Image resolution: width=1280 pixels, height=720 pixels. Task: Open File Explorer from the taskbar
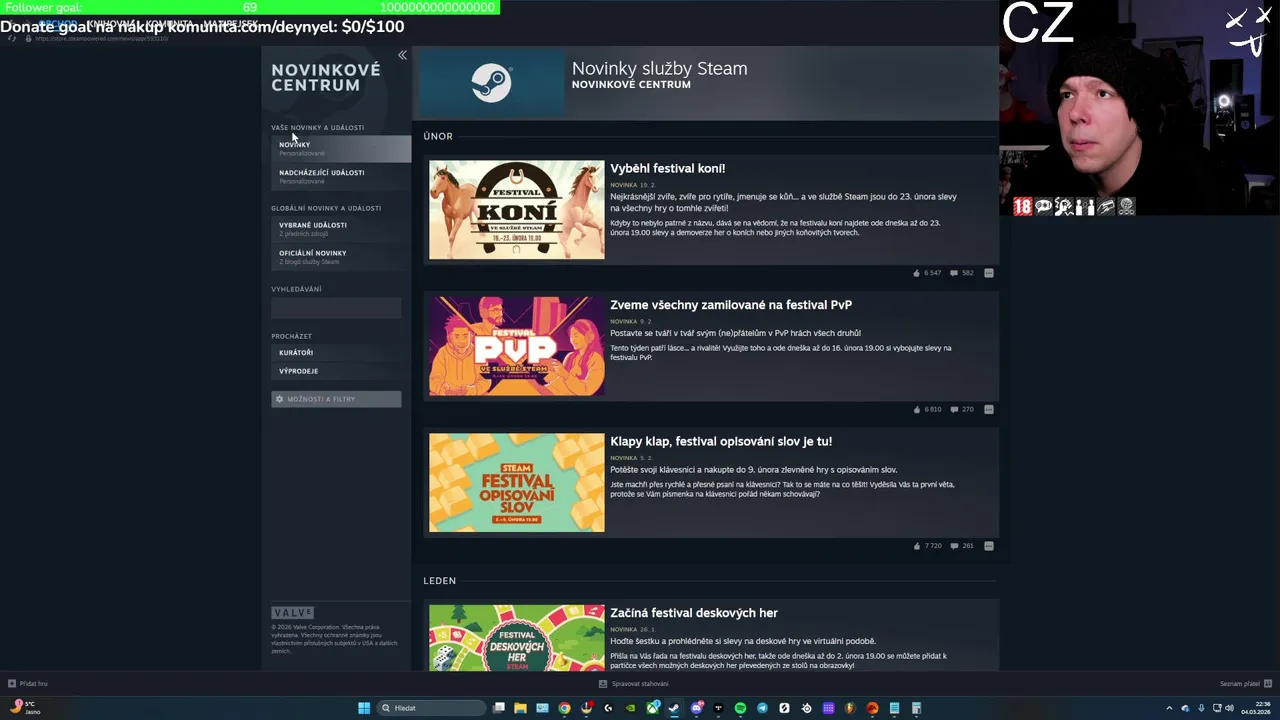(520, 708)
